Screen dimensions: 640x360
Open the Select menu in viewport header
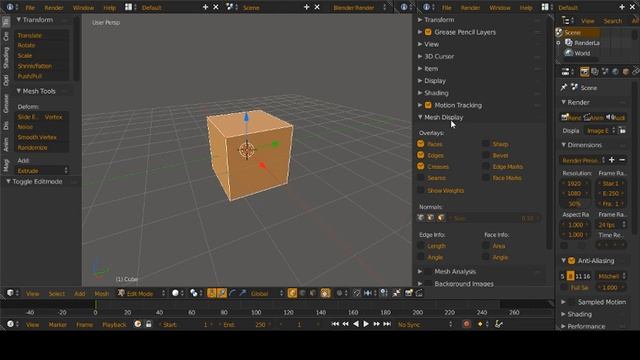click(x=57, y=293)
